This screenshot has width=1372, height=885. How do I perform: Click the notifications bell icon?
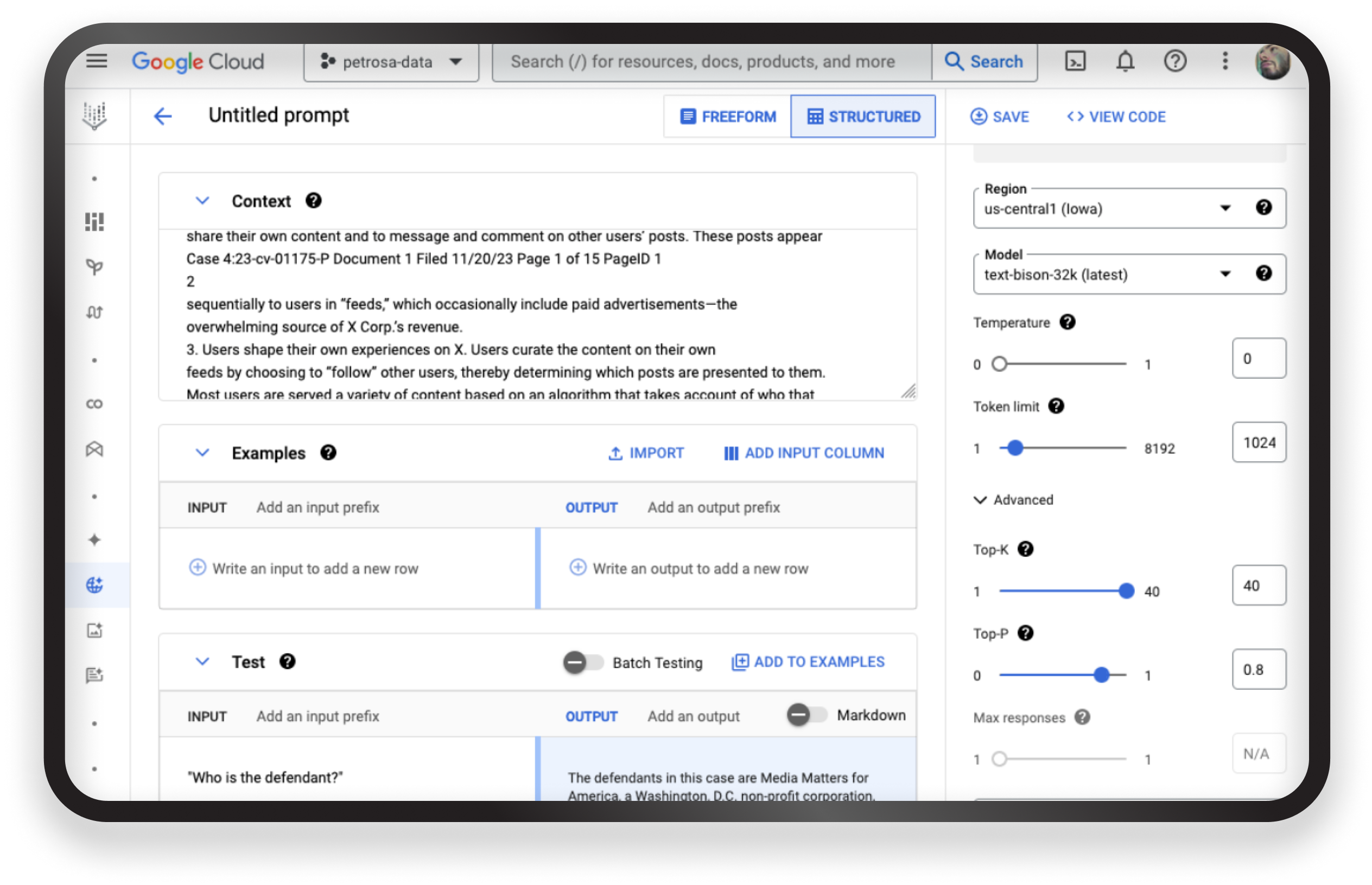(1125, 61)
